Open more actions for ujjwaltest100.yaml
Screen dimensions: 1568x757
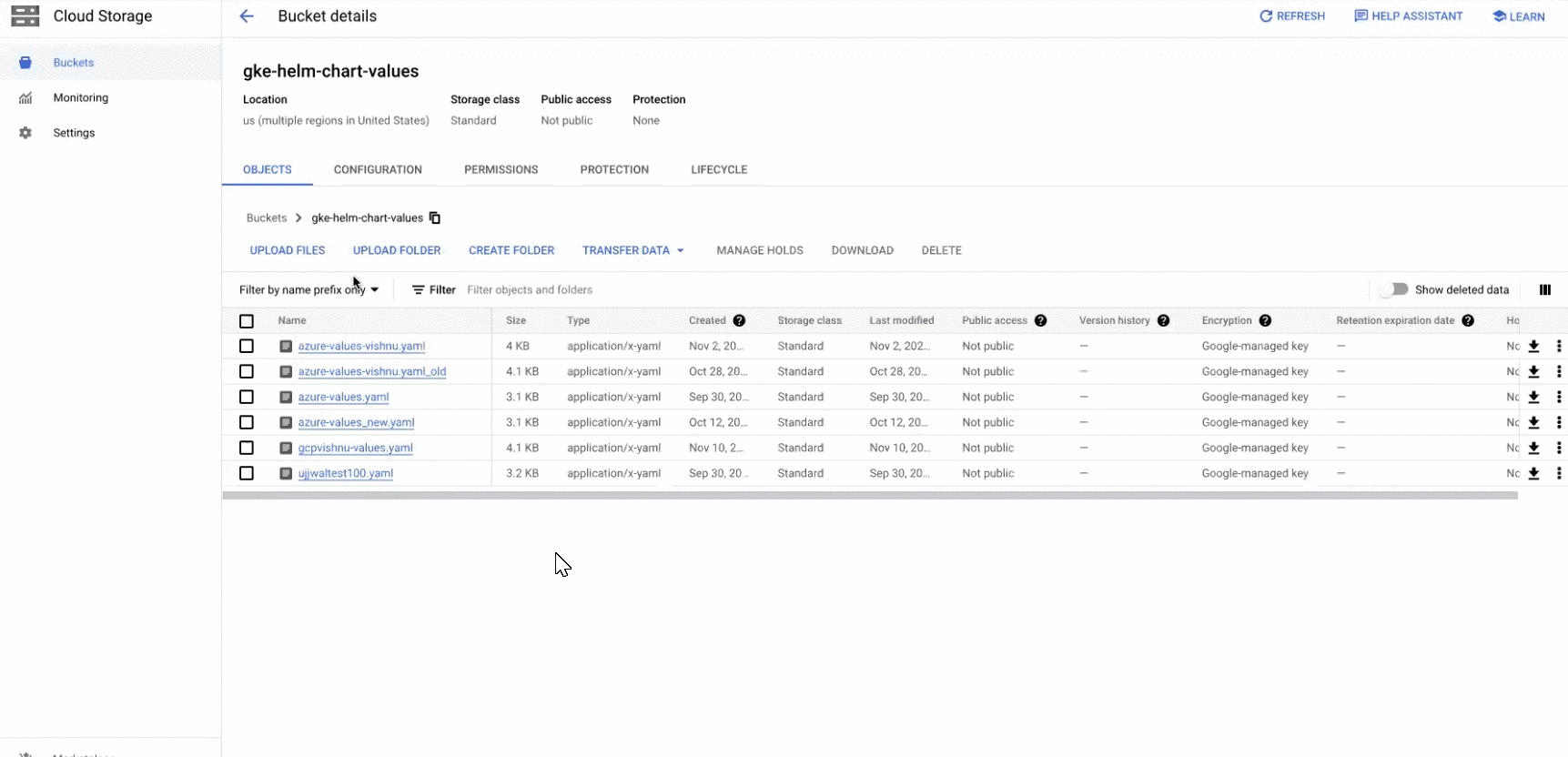tap(1559, 473)
